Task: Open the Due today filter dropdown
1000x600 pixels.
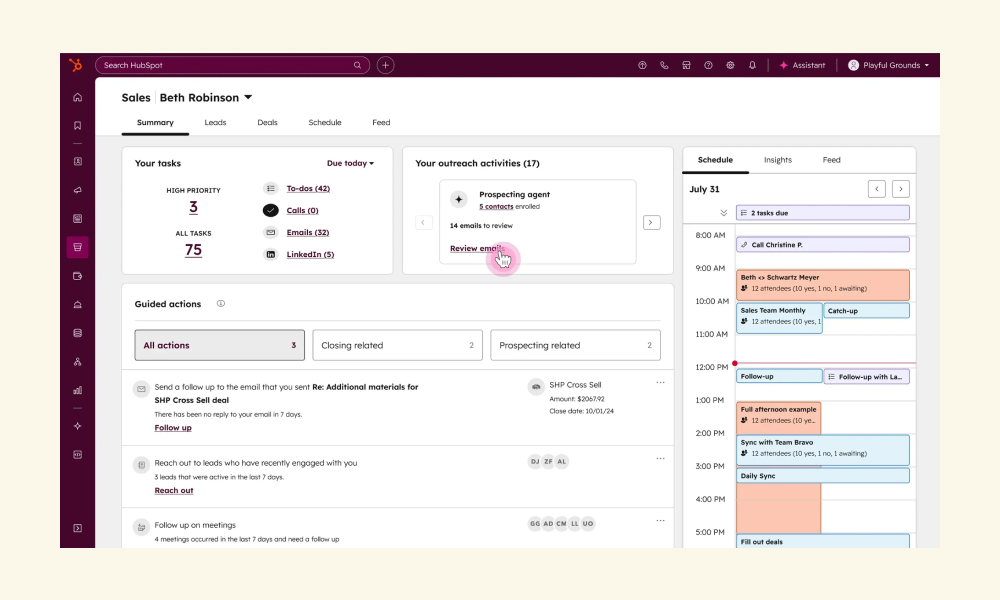Action: [x=350, y=163]
